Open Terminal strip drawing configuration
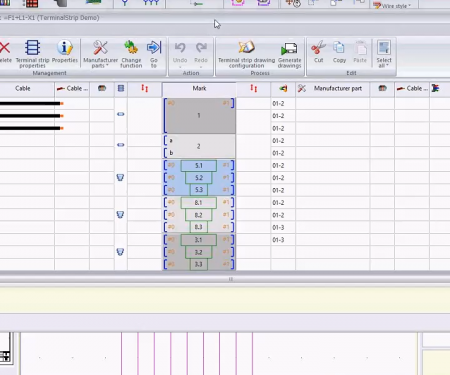Screen dimensions: 450x375 click(246, 53)
